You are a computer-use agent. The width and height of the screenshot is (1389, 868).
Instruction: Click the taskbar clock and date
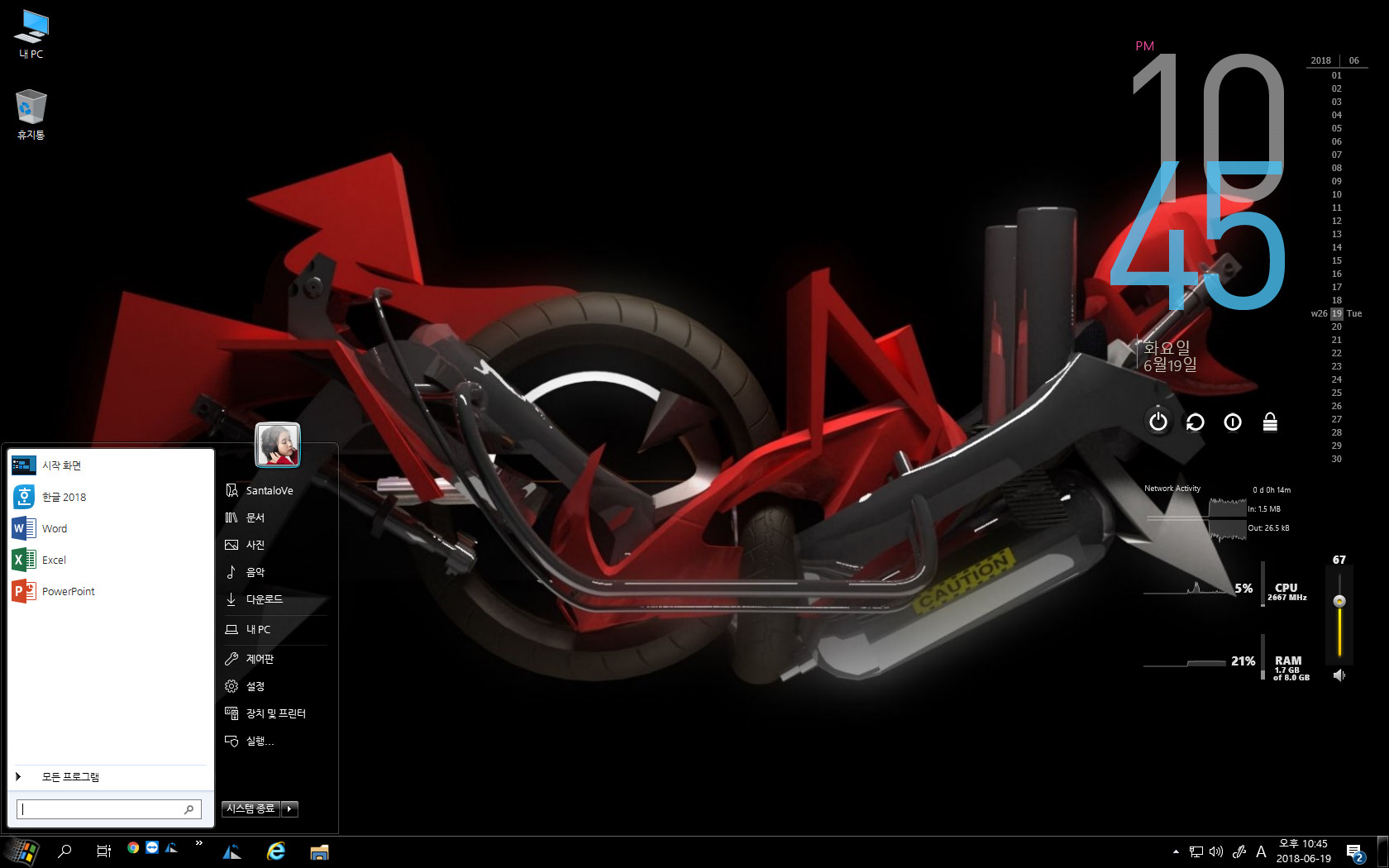click(1304, 851)
